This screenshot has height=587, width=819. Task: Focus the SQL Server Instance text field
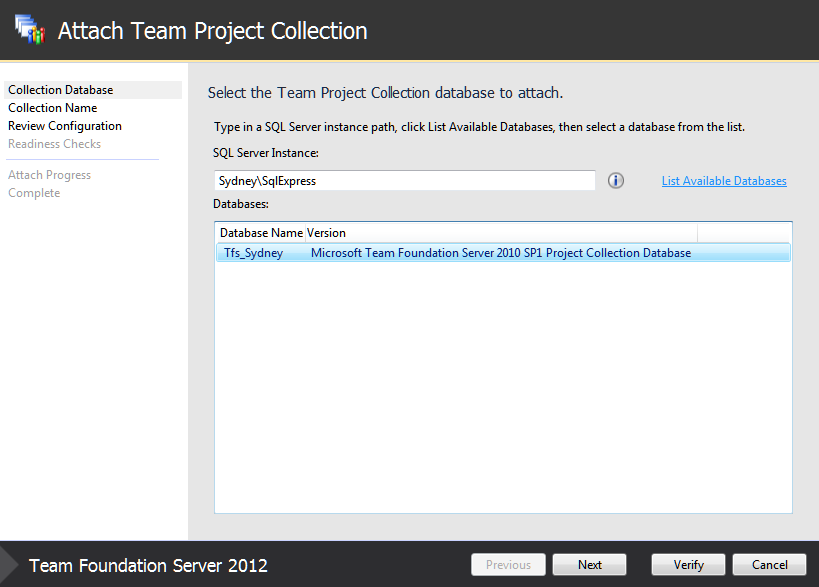(x=404, y=181)
